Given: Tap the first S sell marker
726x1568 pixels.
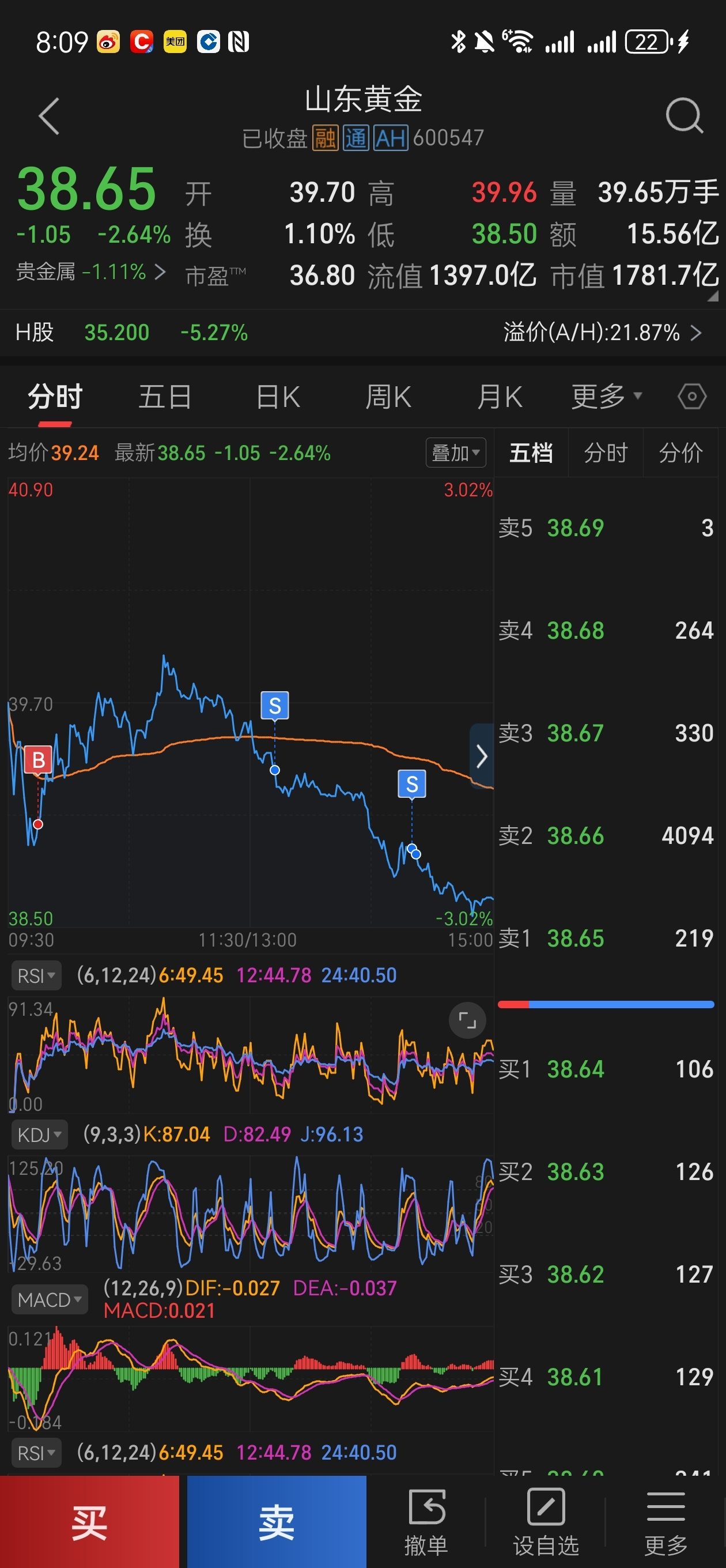Looking at the screenshot, I should tap(275, 706).
